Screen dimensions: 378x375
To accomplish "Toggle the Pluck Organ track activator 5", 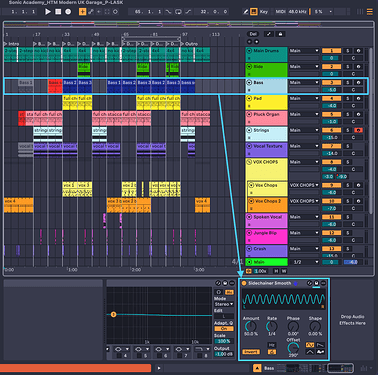I will point(332,114).
